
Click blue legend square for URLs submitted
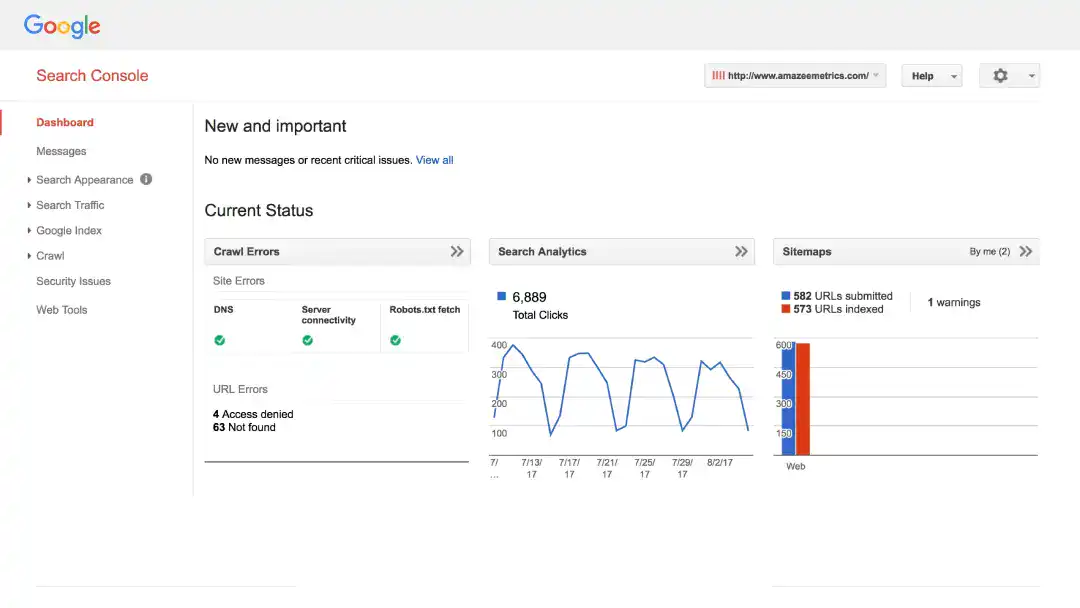coord(785,295)
